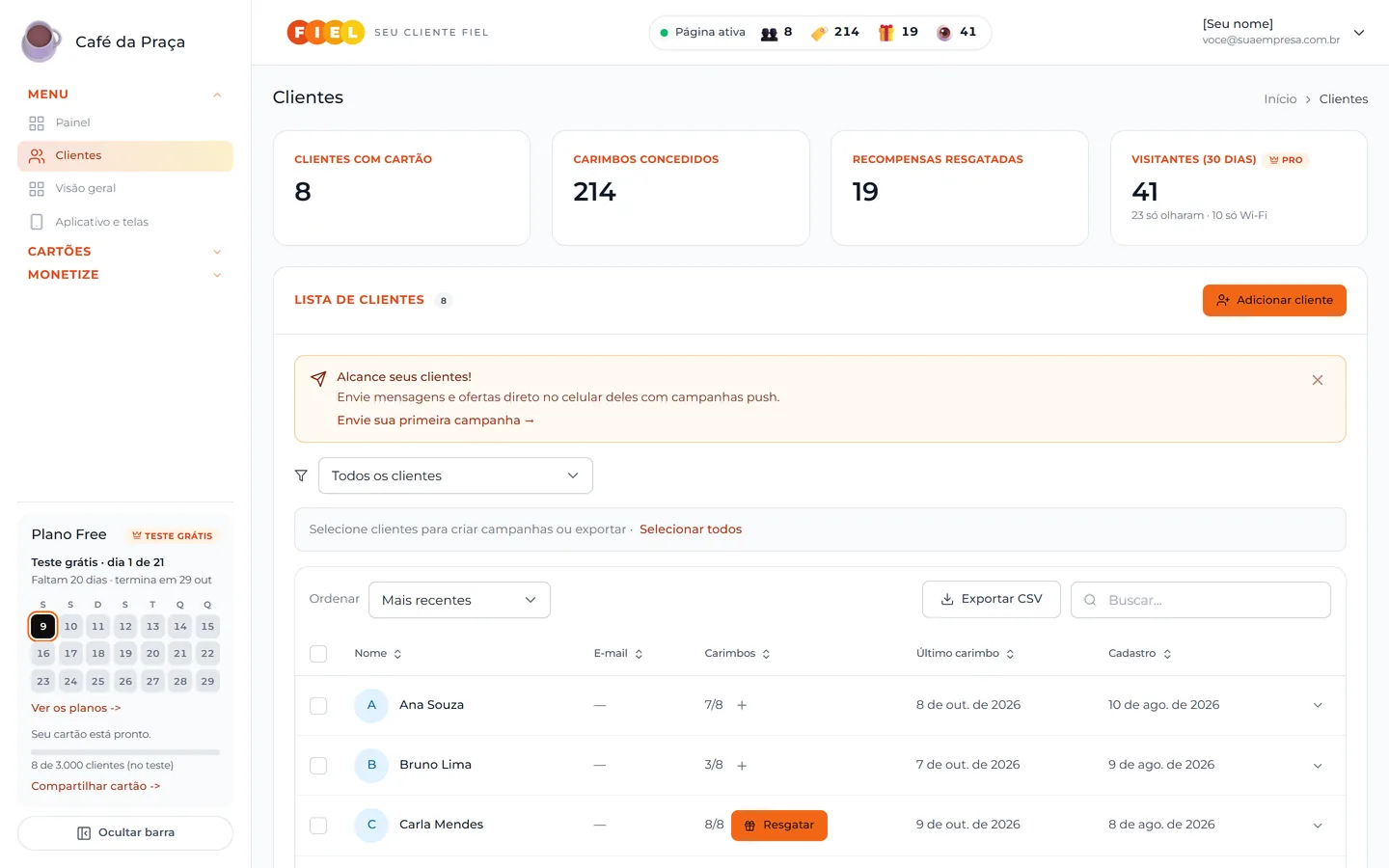Click the gift rewards icon showing 19
The height and width of the screenshot is (868, 1389).
coord(885,33)
